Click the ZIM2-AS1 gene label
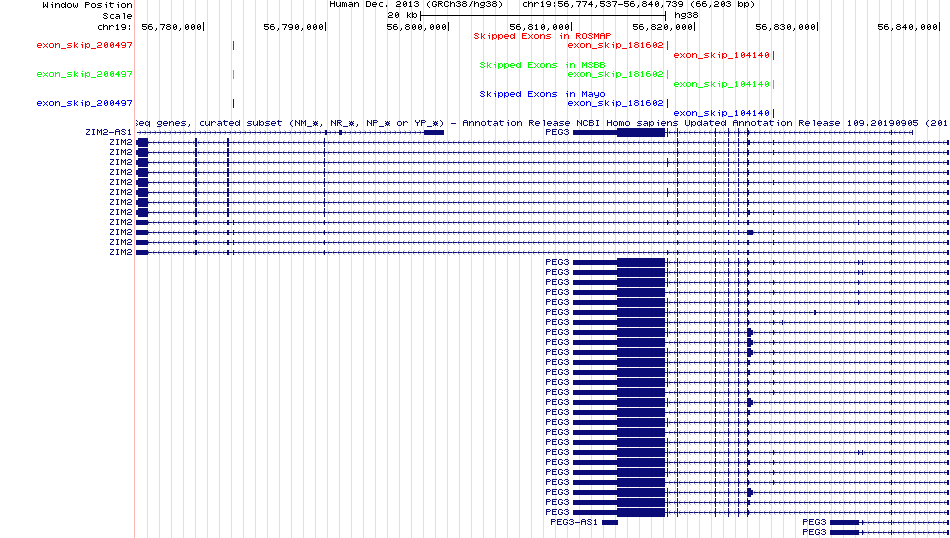 coord(109,132)
